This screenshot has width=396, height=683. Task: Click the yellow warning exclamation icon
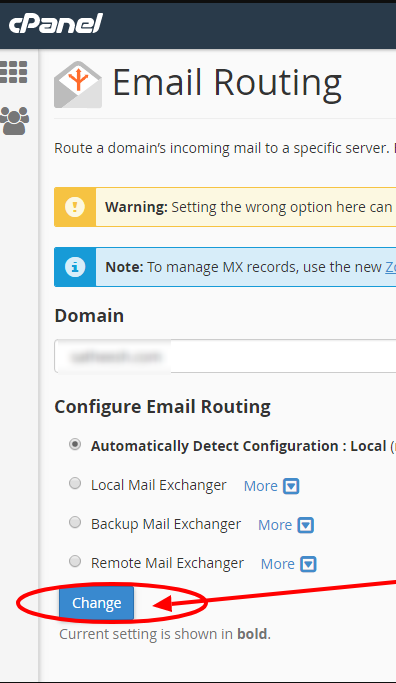[75, 207]
